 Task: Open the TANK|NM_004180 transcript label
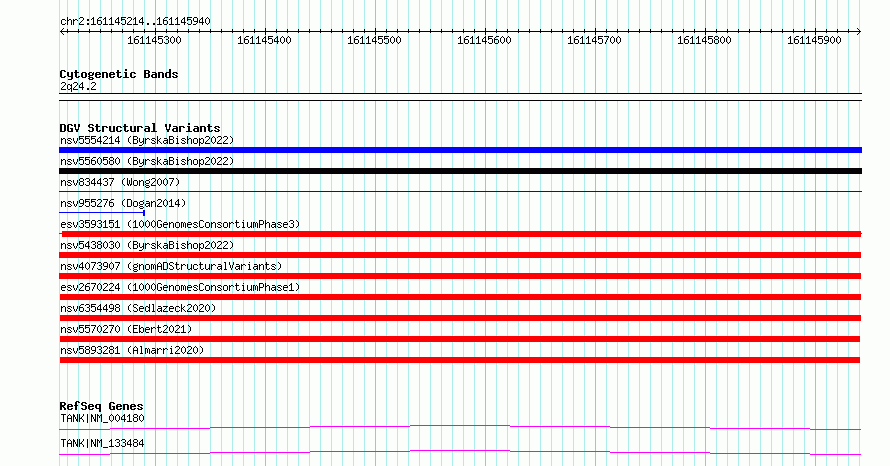point(102,418)
